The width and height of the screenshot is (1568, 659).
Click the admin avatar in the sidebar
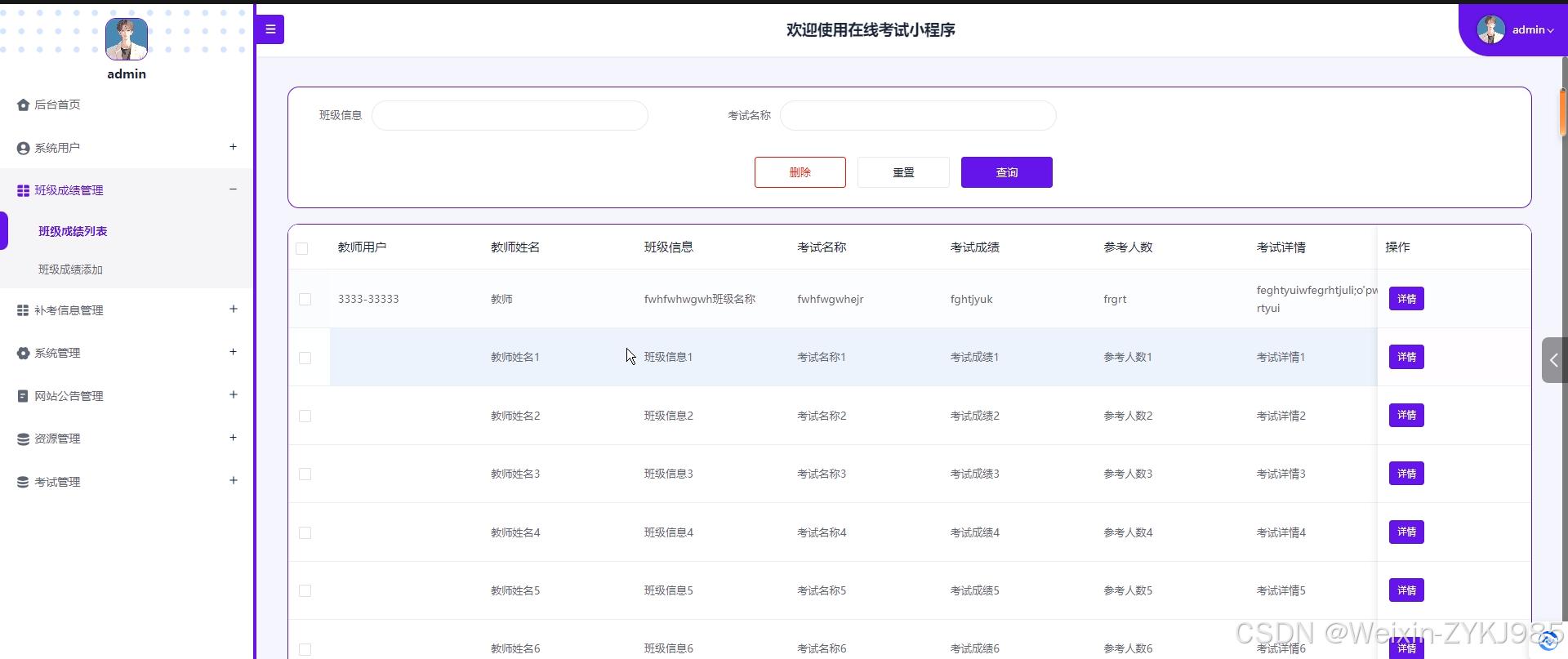pos(127,39)
